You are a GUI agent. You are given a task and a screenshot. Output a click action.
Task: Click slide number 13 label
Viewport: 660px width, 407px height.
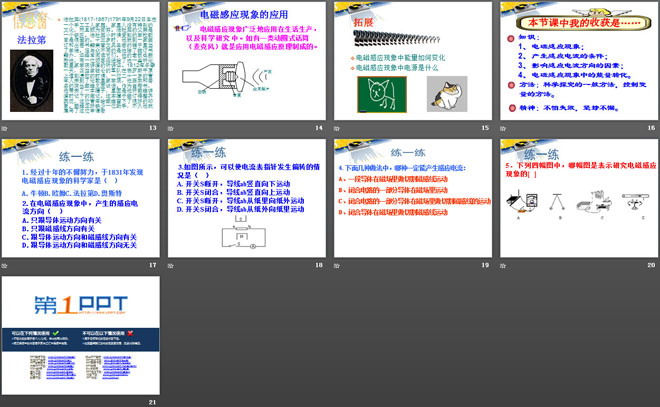tap(152, 128)
